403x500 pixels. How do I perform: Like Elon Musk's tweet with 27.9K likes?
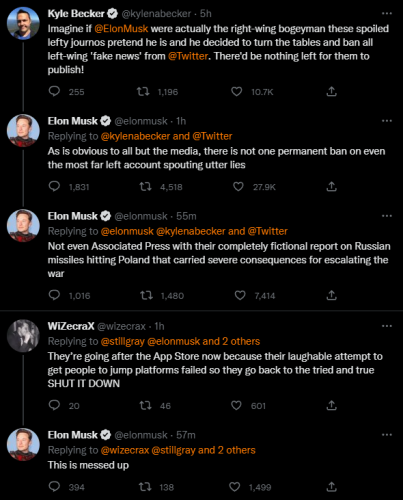(238, 186)
